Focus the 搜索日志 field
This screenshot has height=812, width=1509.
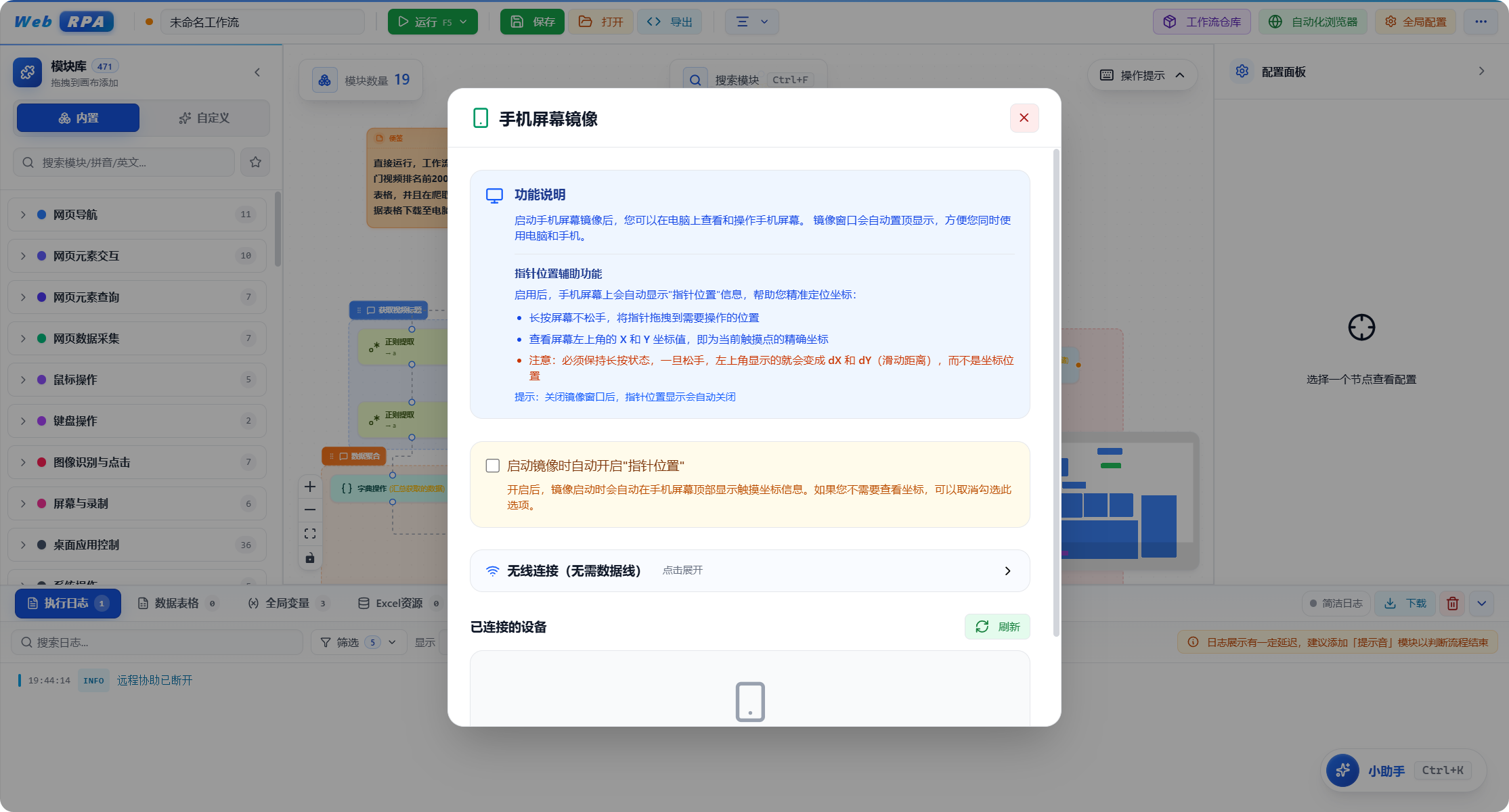(157, 642)
